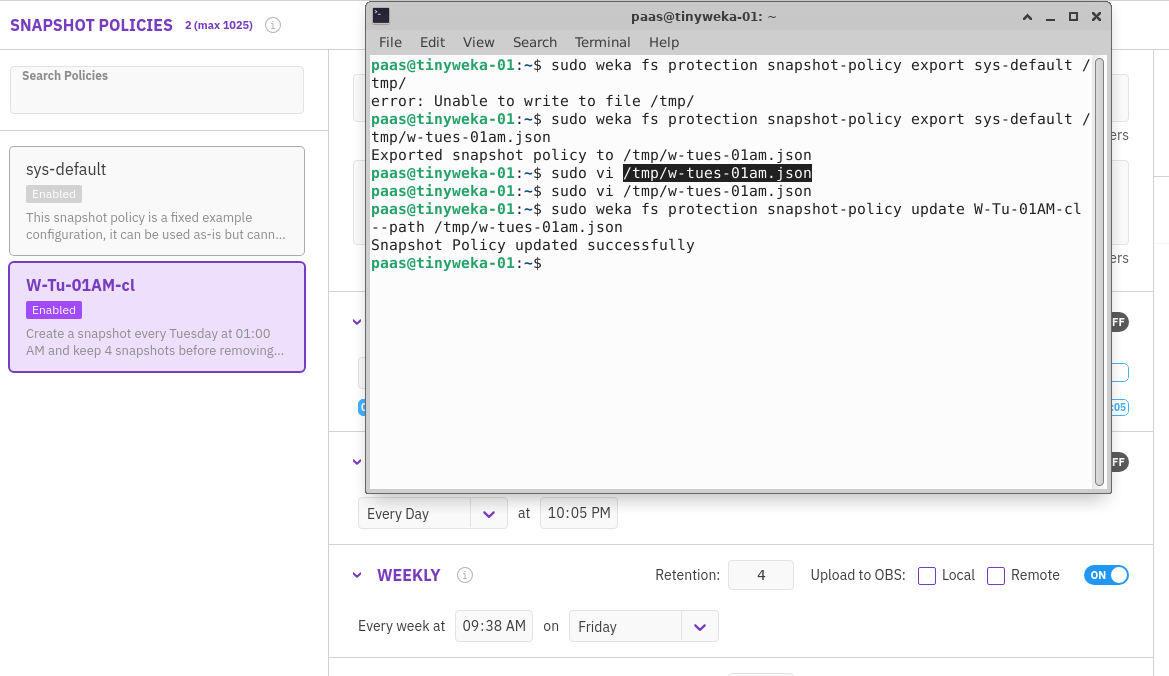The height and width of the screenshot is (676, 1169).
Task: Click the terminal roll-up arrow button
Action: click(x=1027, y=16)
